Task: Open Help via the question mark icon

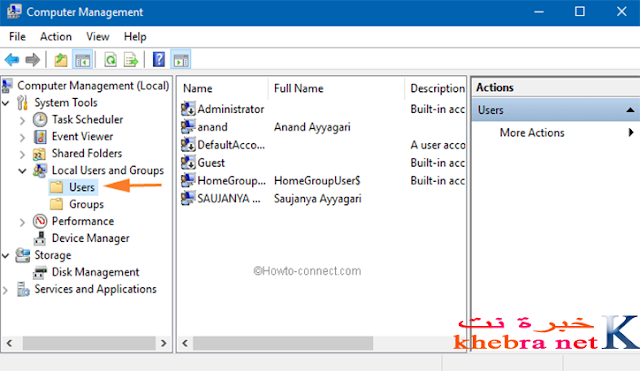Action: click(x=159, y=60)
